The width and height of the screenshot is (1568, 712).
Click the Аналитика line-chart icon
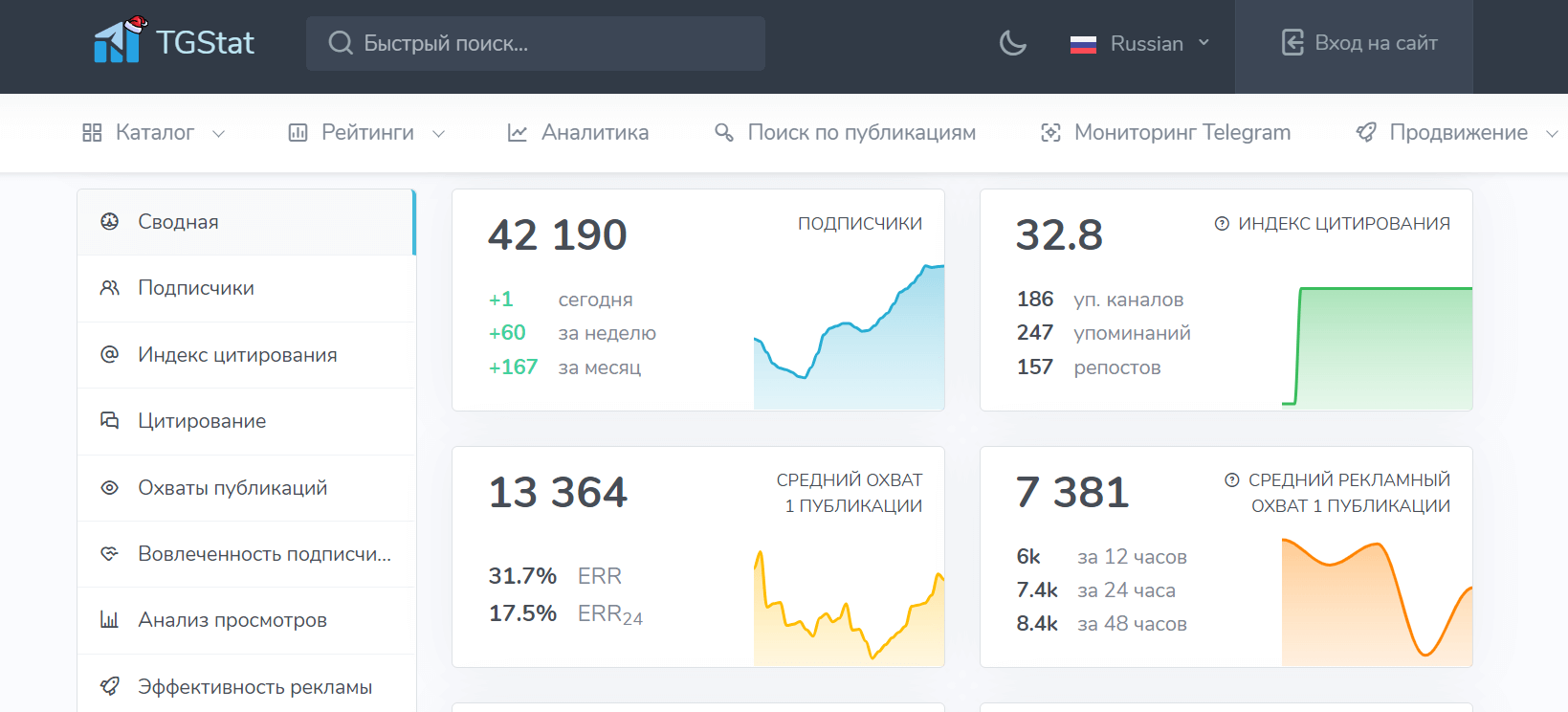pyautogui.click(x=518, y=133)
